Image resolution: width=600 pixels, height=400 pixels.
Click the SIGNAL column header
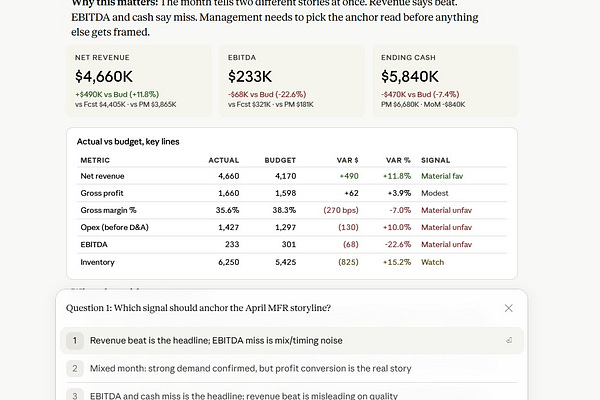(435, 160)
